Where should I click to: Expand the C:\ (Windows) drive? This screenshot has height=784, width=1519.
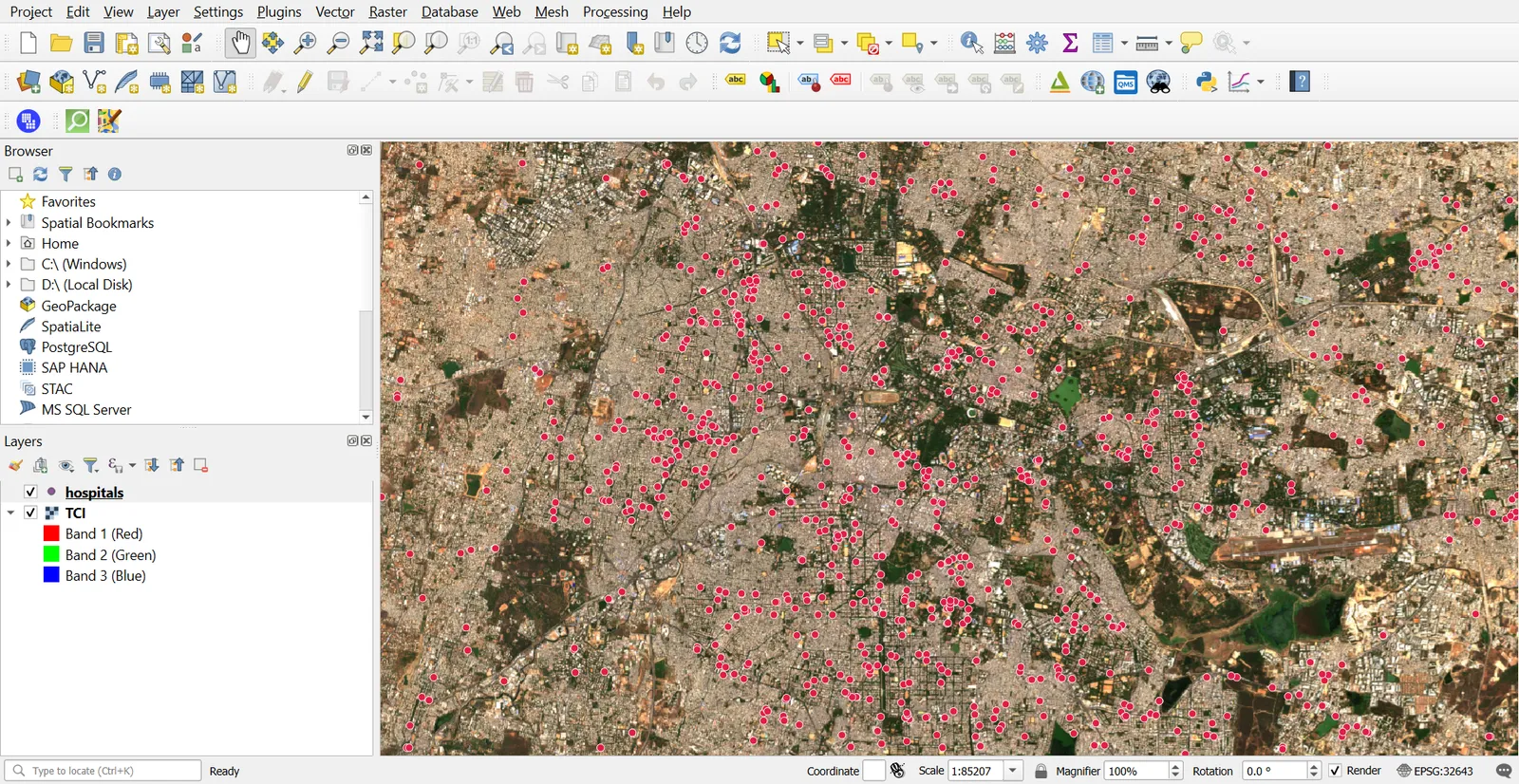click(x=9, y=264)
